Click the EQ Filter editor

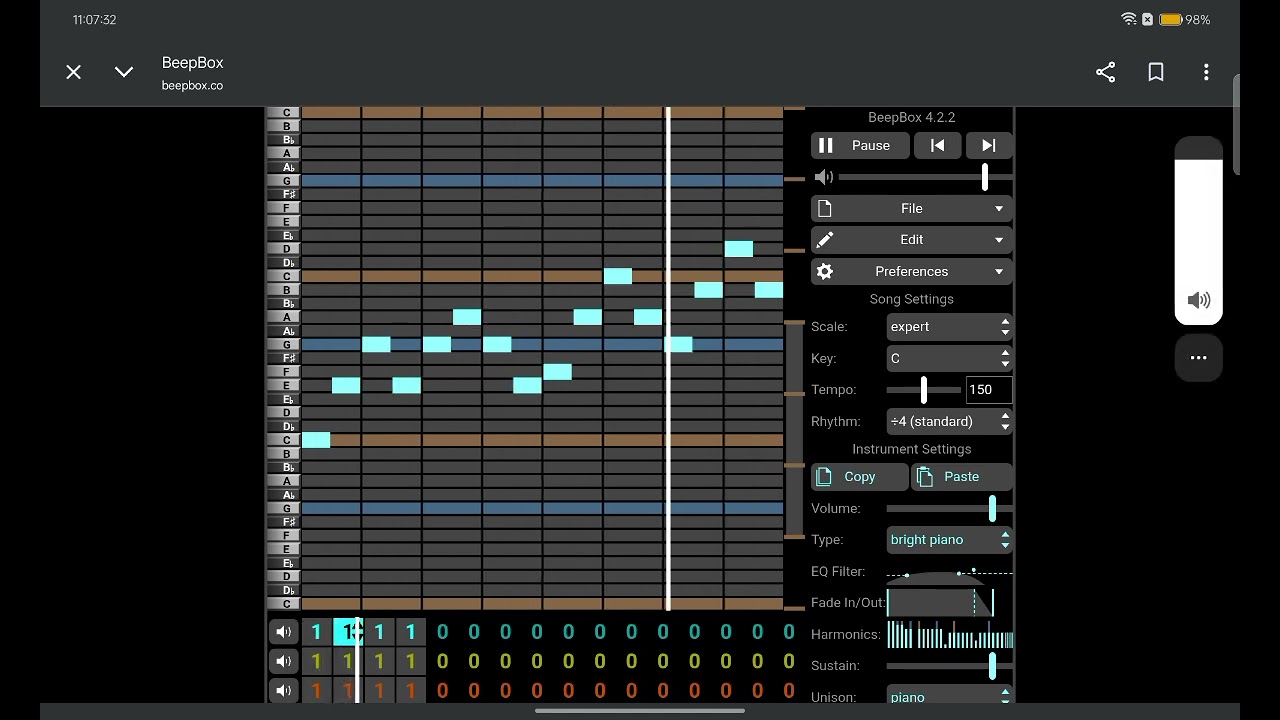(x=950, y=572)
